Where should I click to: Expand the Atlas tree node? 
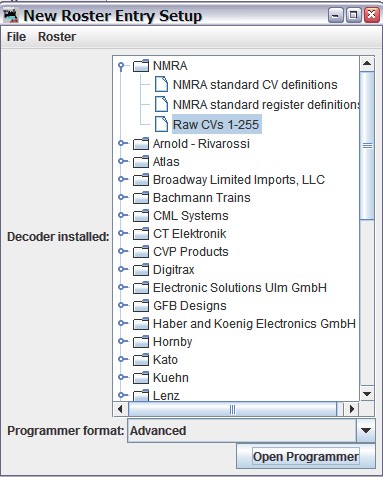point(123,161)
